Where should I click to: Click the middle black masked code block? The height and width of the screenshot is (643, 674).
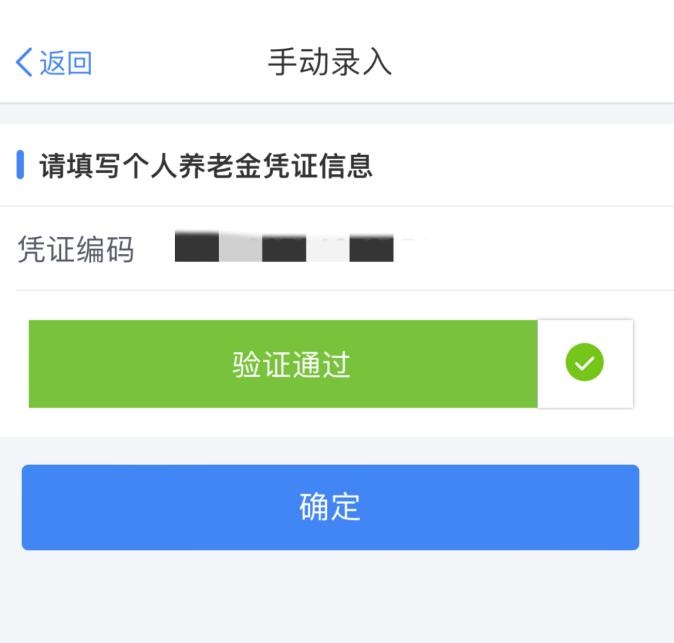coord(284,248)
